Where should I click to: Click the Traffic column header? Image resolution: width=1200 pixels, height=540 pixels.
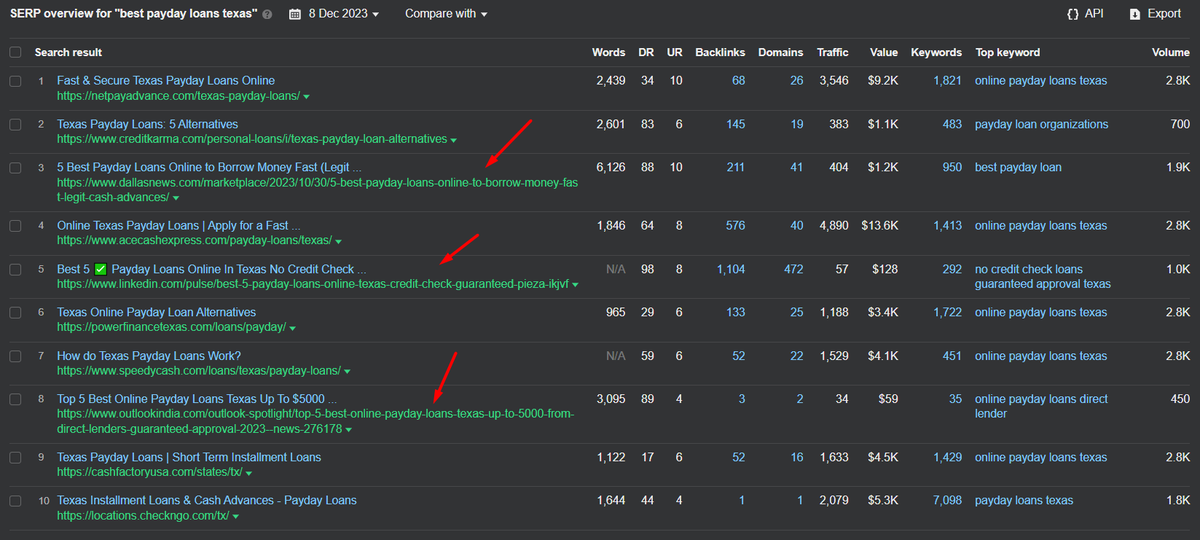click(x=832, y=52)
